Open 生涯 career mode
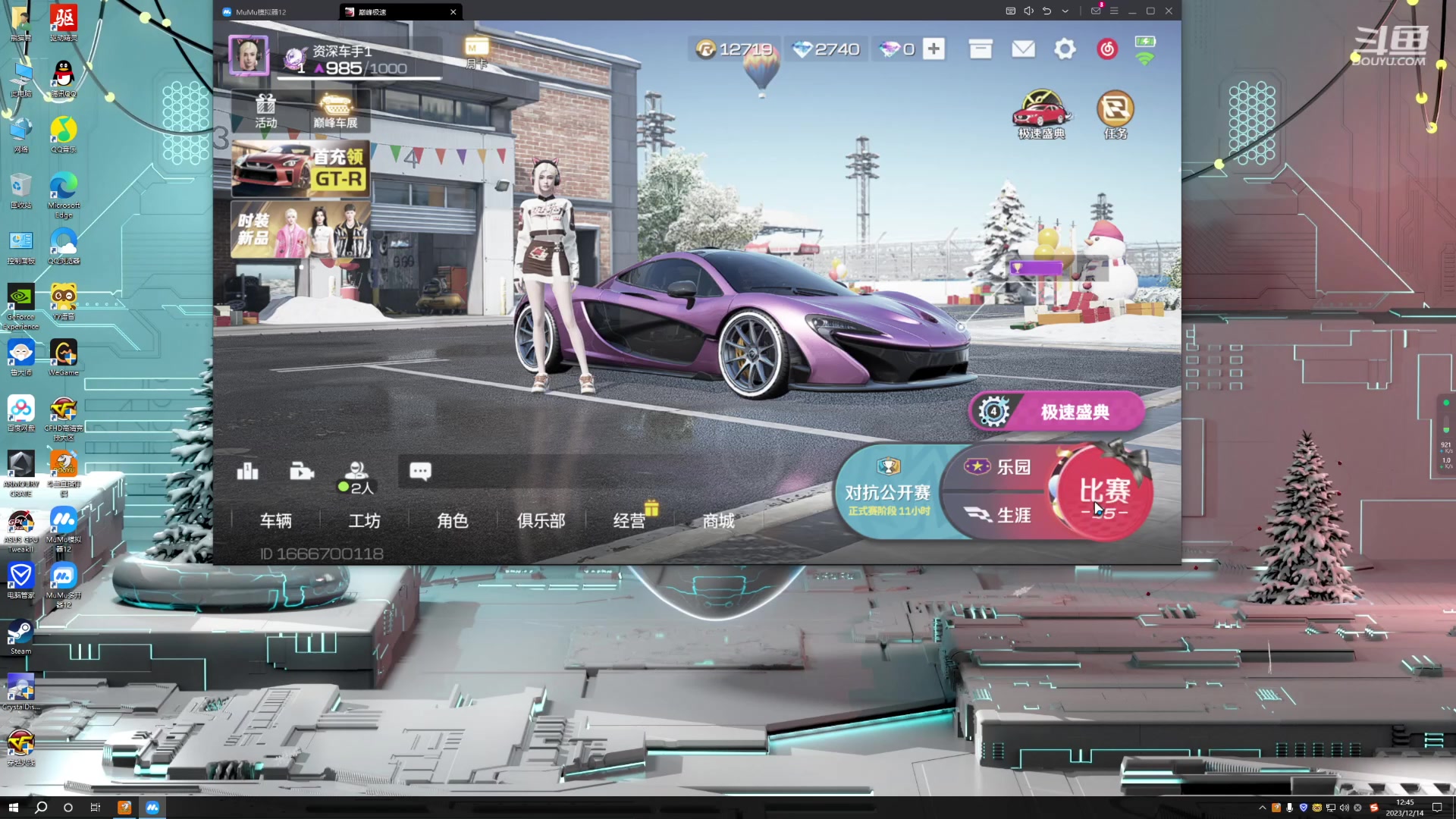Viewport: 1456px width, 819px height. pos(998,516)
